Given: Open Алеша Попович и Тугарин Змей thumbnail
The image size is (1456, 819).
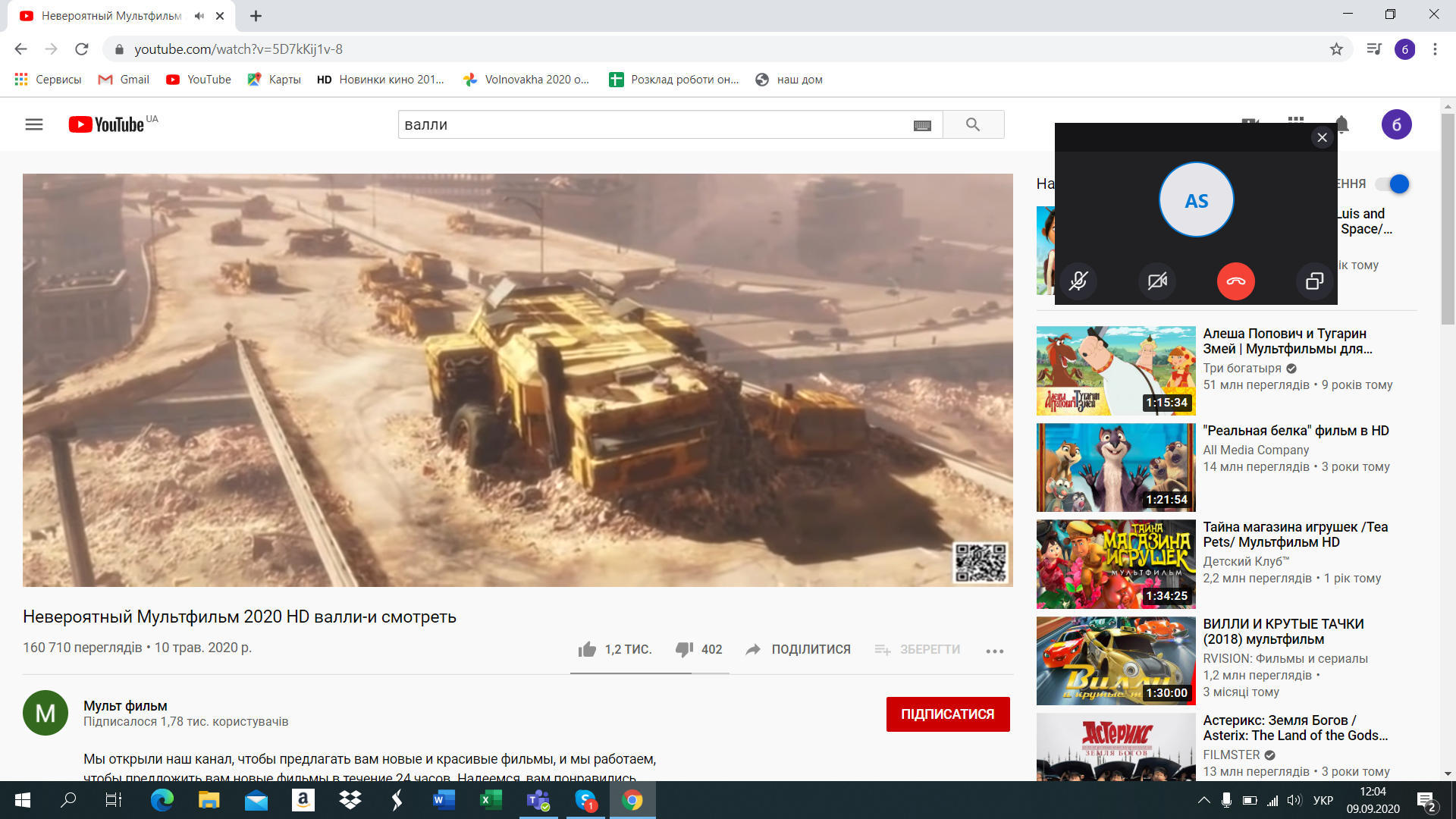Looking at the screenshot, I should tap(1116, 371).
